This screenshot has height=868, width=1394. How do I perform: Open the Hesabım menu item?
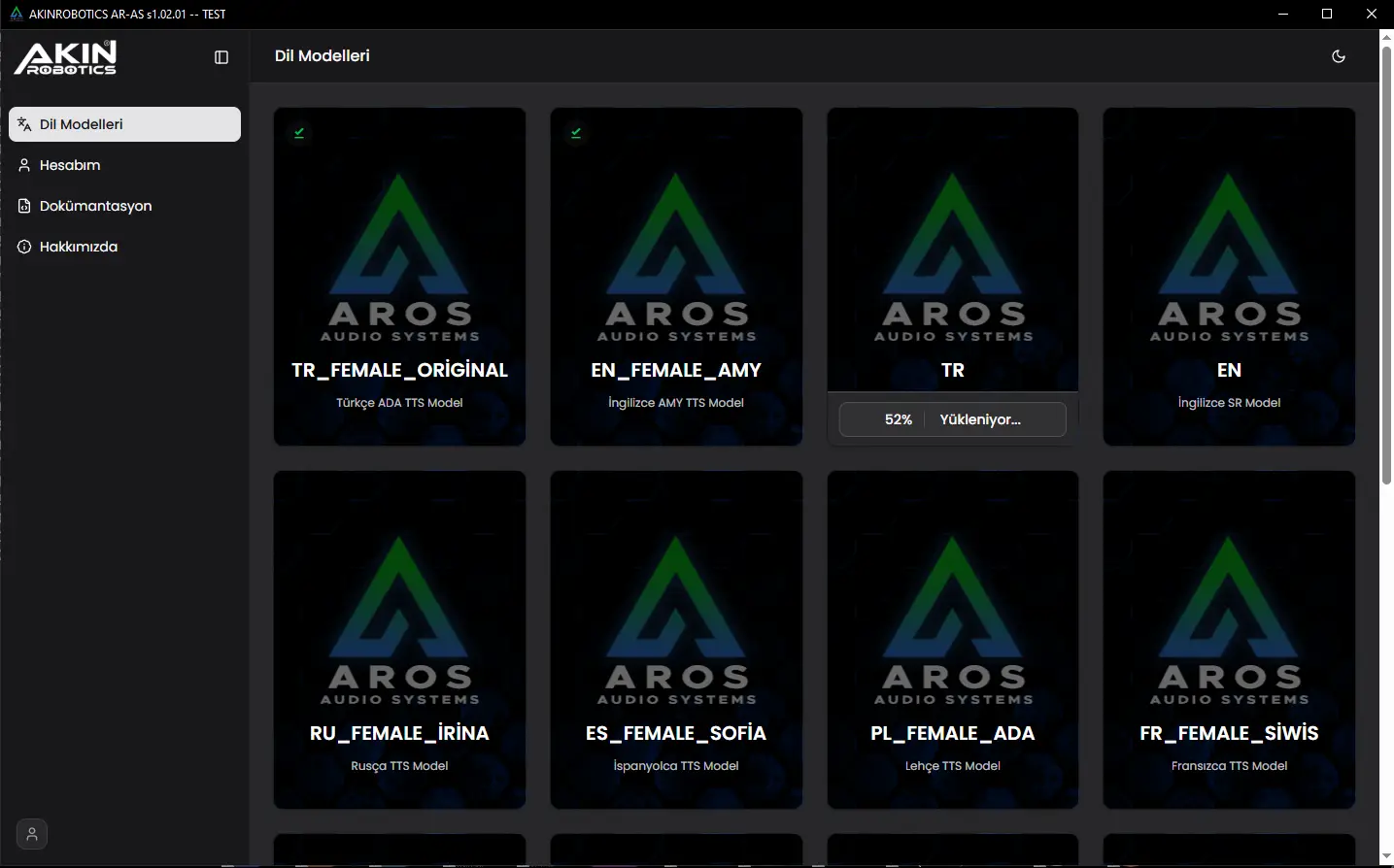coord(70,165)
